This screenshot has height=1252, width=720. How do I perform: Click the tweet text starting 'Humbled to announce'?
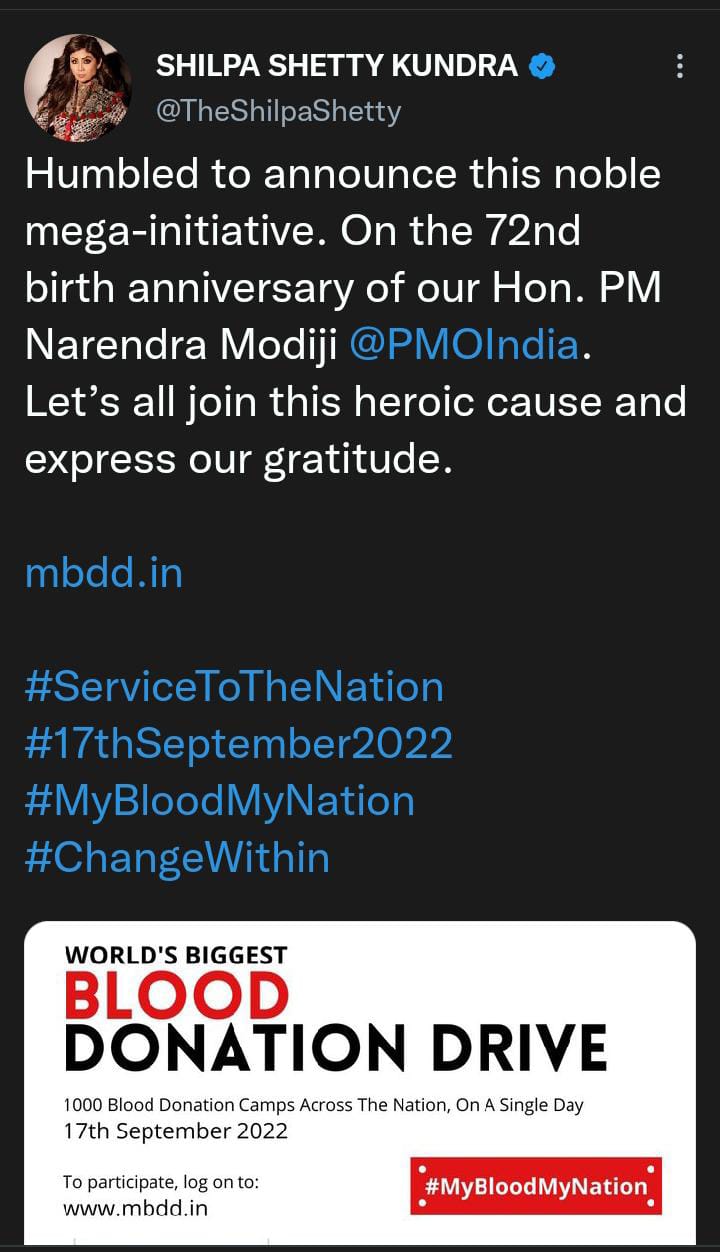[x=342, y=174]
